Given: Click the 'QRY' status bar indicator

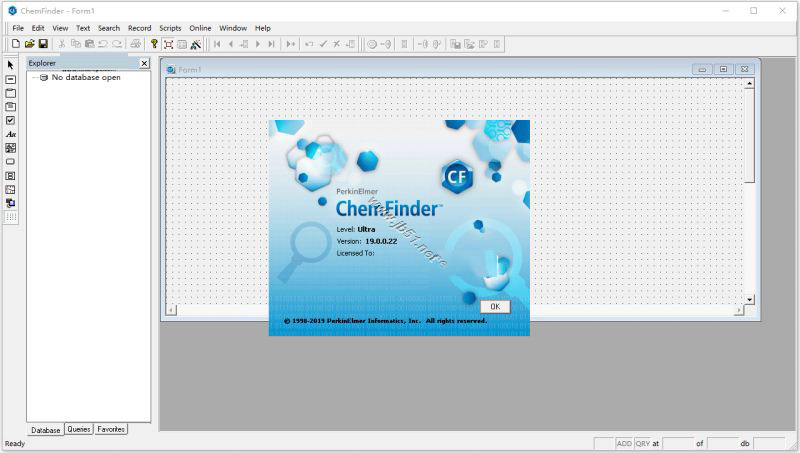Looking at the screenshot, I should click(x=642, y=444).
